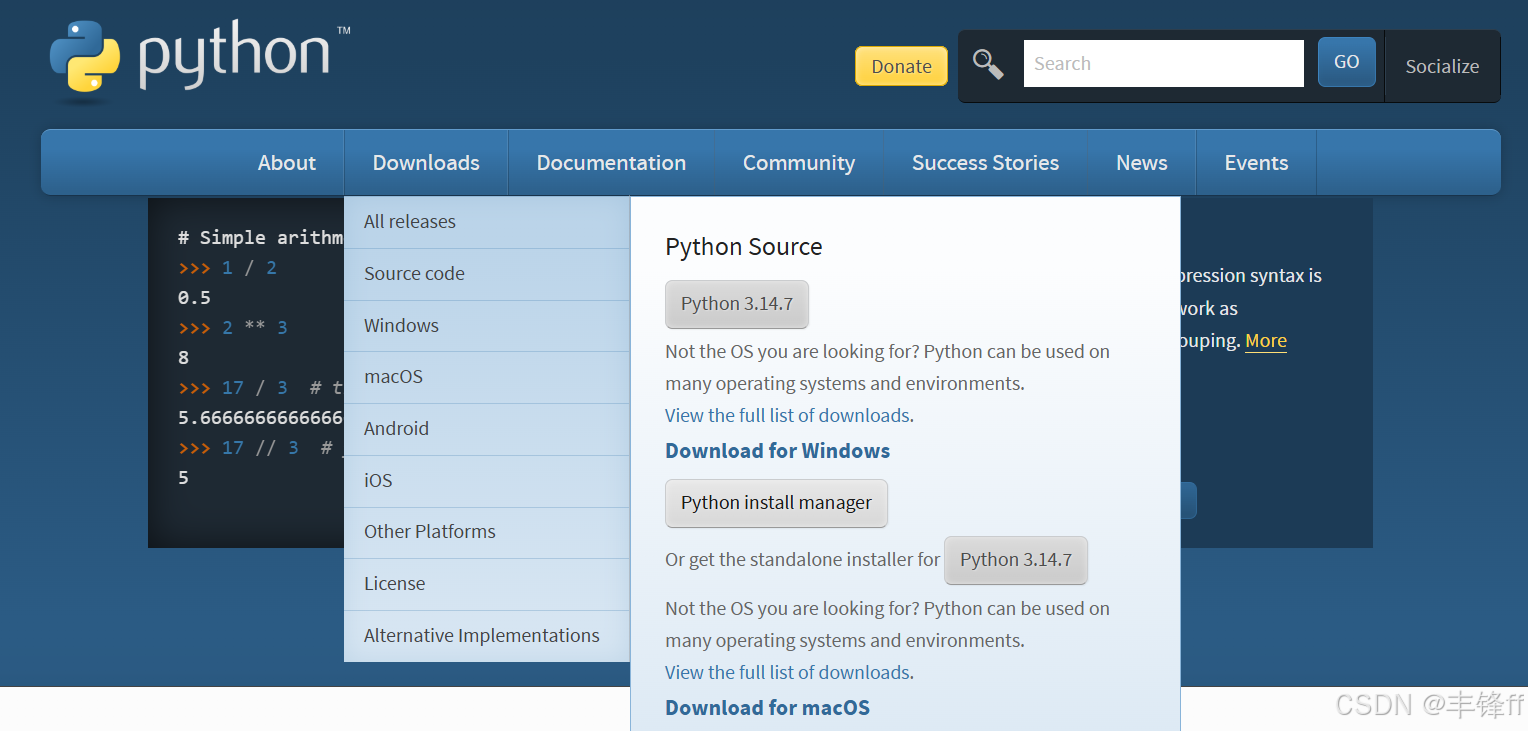The image size is (1528, 731).
Task: Click the magnifying glass search icon
Action: [x=988, y=64]
